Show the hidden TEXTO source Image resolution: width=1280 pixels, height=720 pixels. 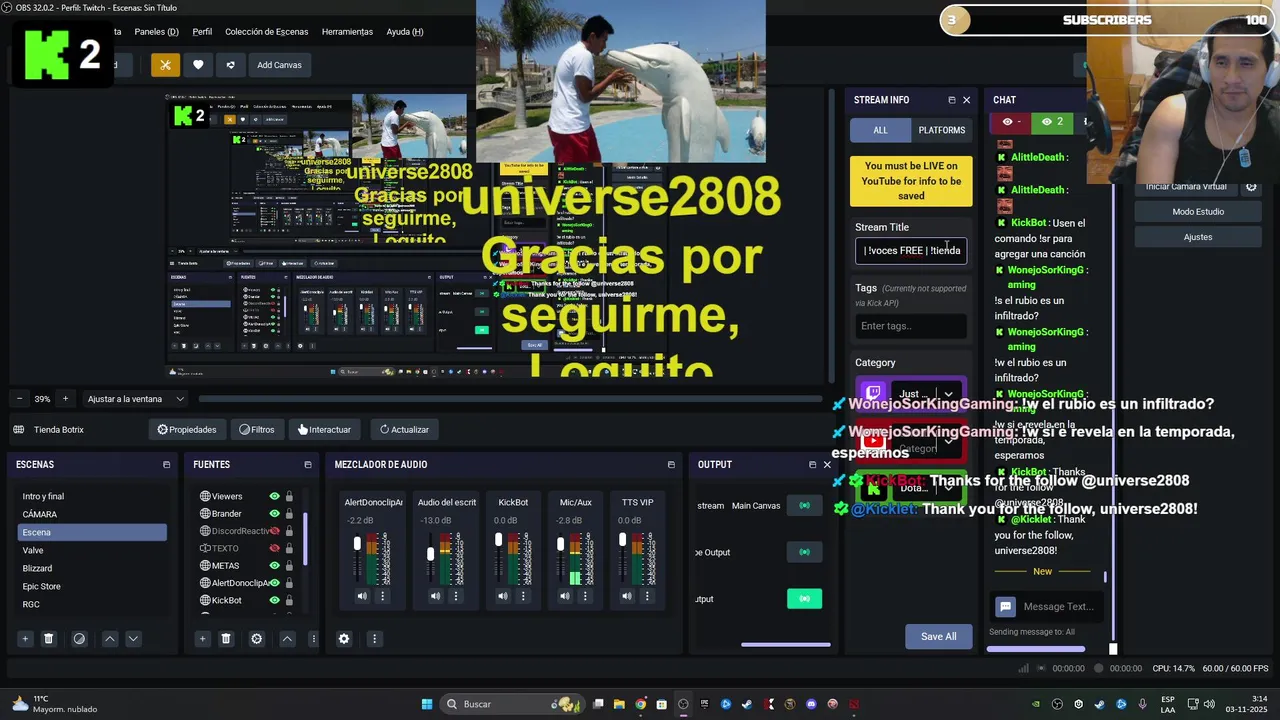(x=274, y=548)
